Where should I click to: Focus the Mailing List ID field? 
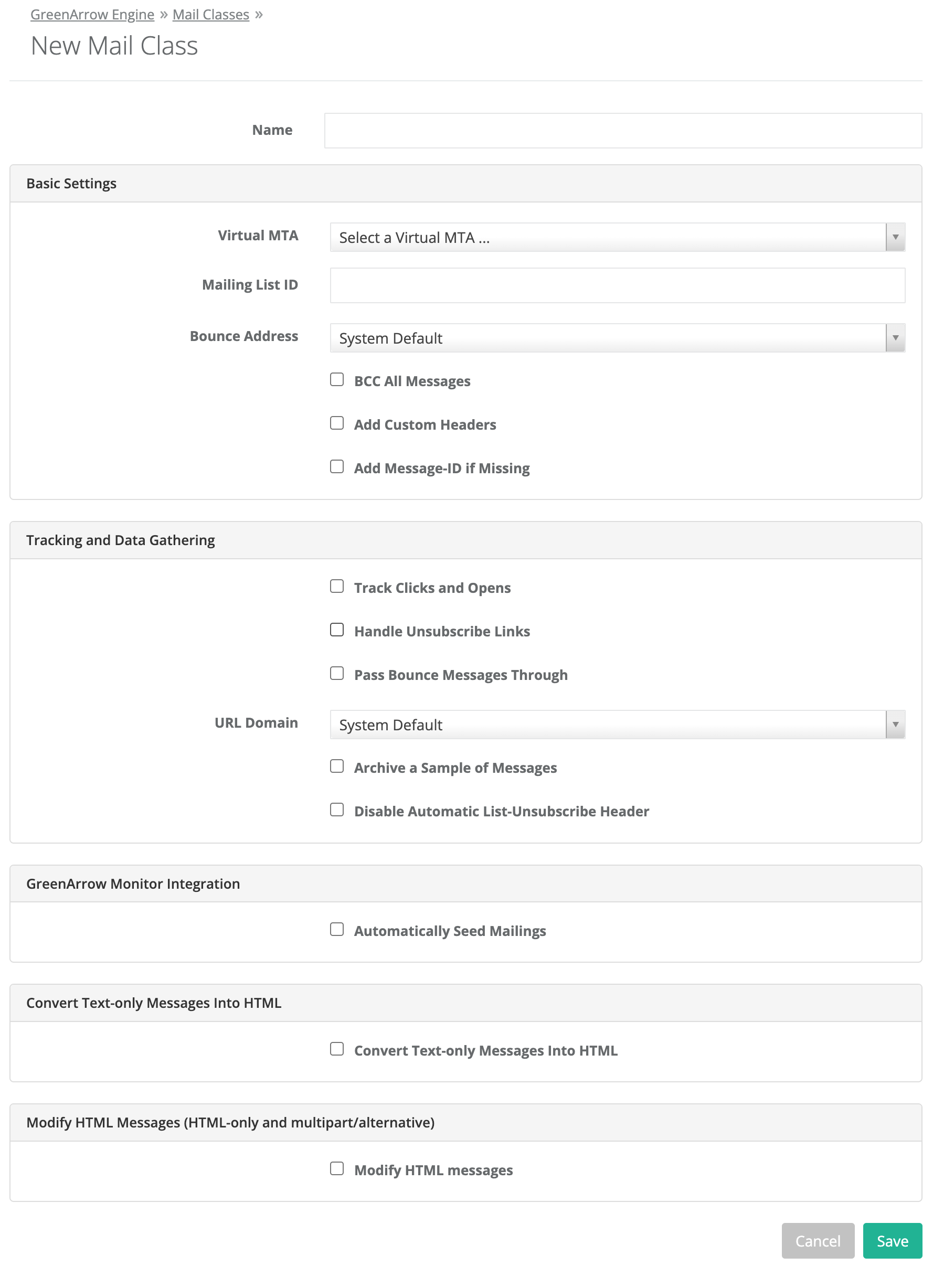pyautogui.click(x=617, y=285)
